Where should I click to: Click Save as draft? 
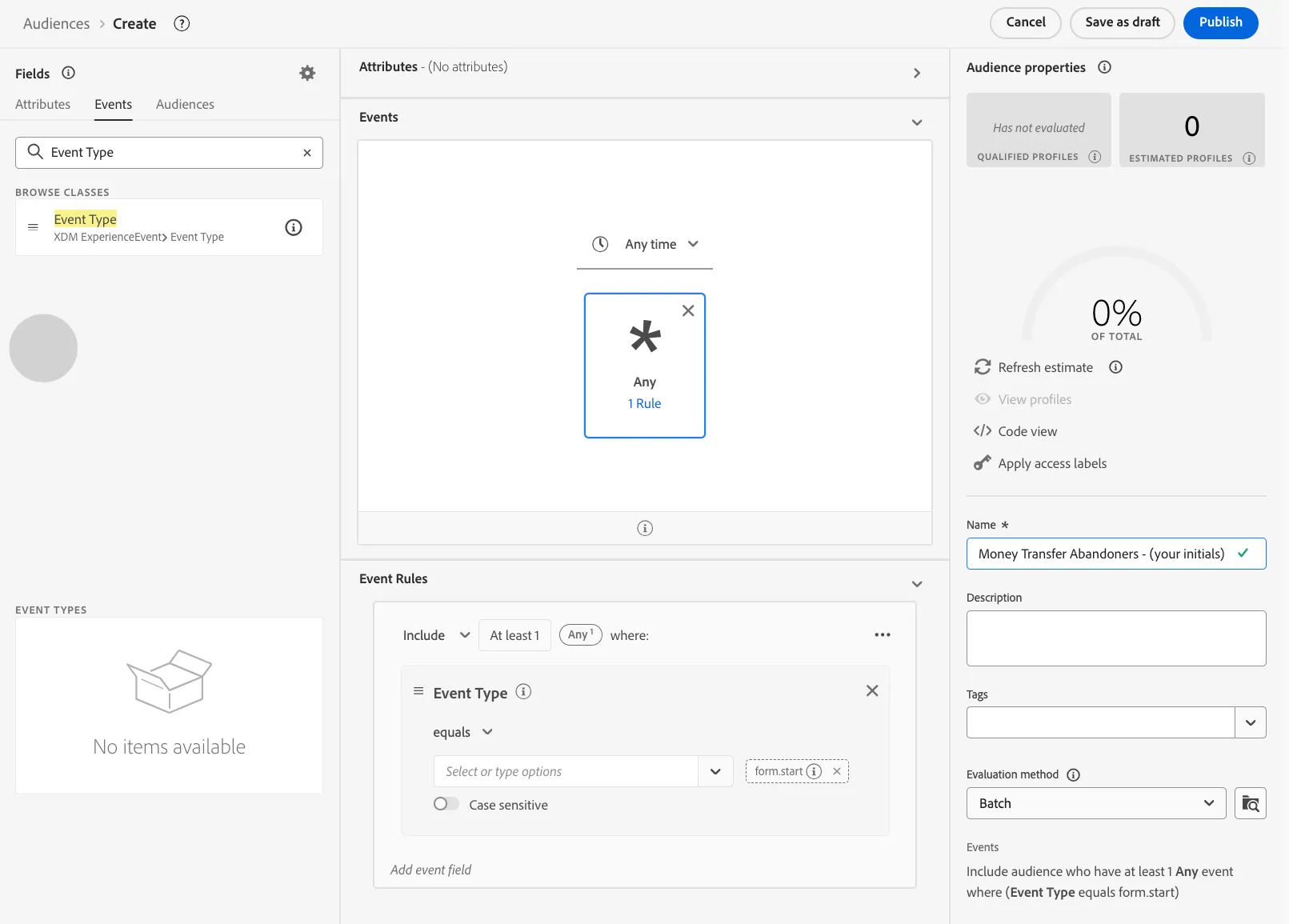pyautogui.click(x=1123, y=22)
